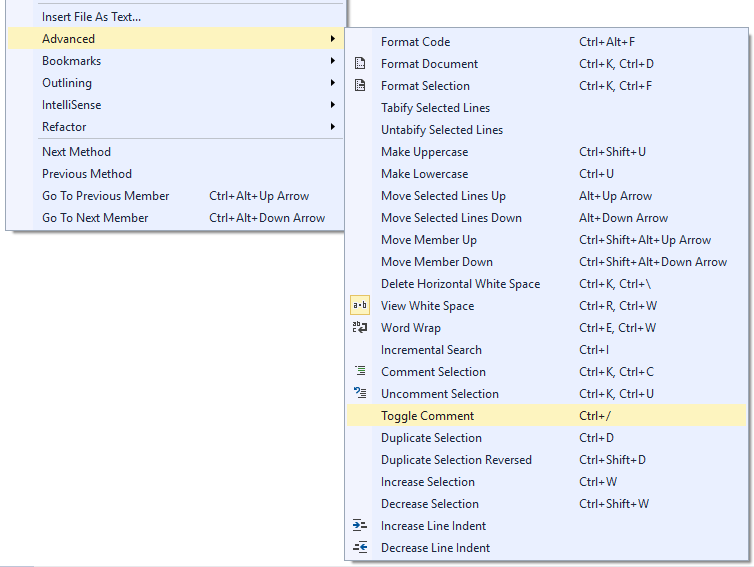Open the Advanced menu entry
This screenshot has width=754, height=567.
point(176,38)
